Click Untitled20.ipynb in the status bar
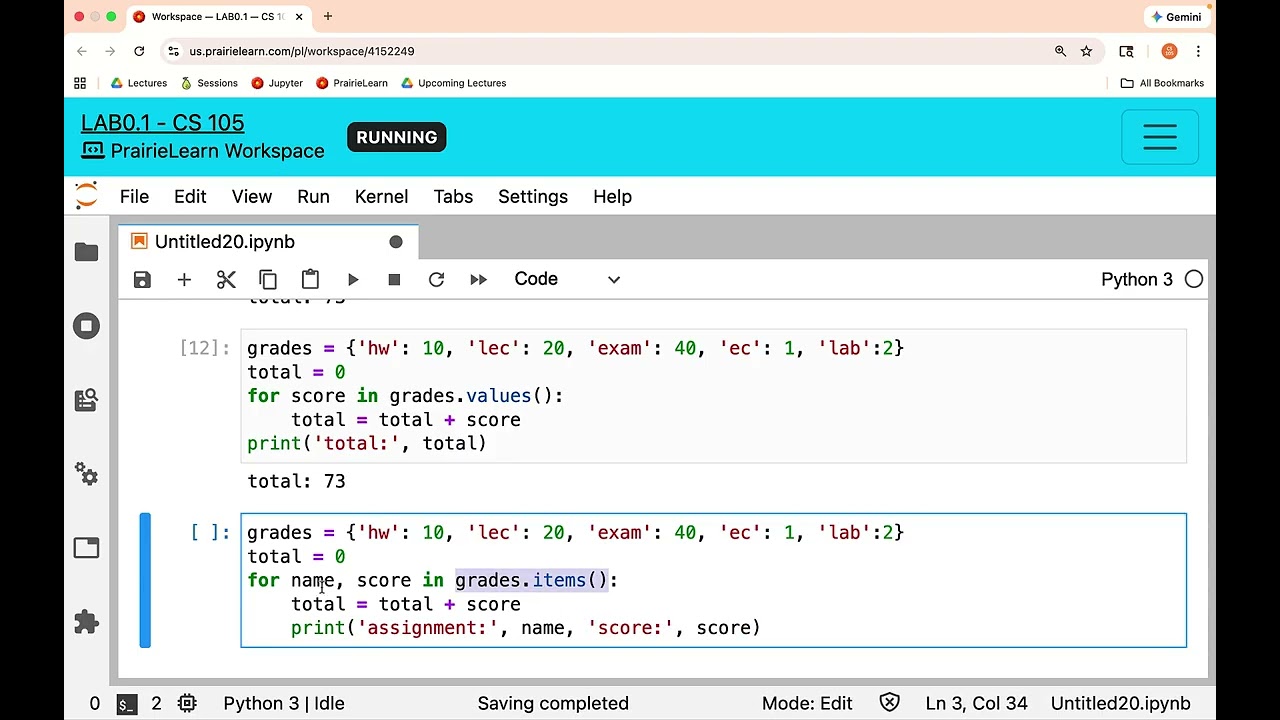The height and width of the screenshot is (720, 1280). click(x=1120, y=704)
